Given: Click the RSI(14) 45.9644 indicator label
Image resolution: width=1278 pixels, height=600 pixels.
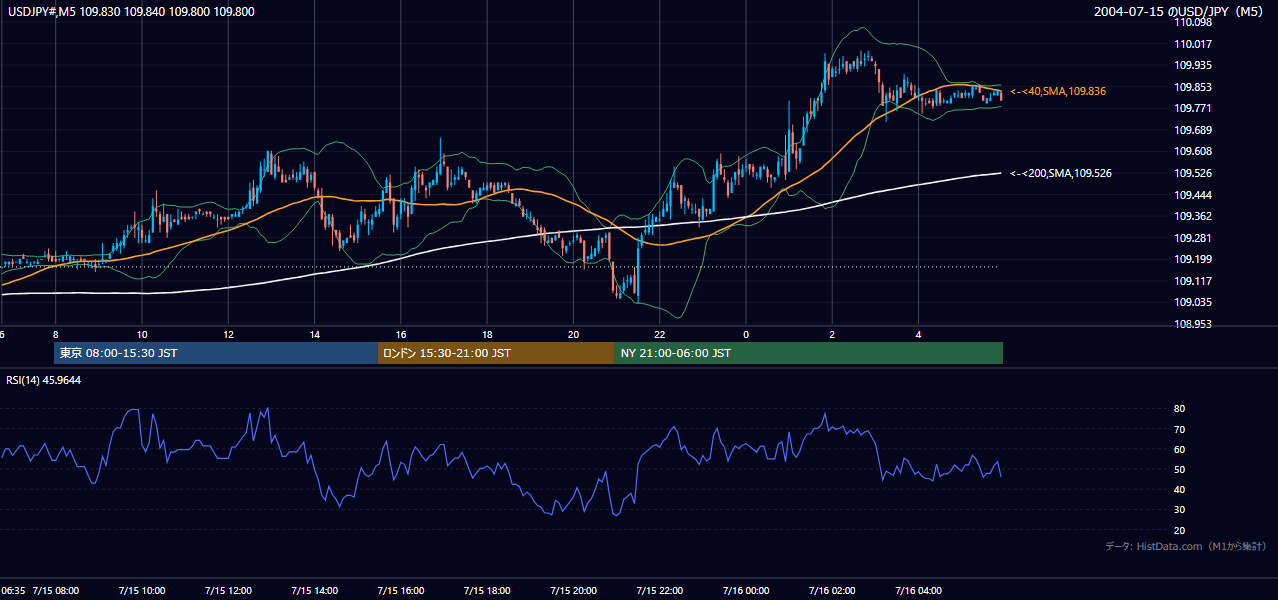Looking at the screenshot, I should tap(44, 380).
